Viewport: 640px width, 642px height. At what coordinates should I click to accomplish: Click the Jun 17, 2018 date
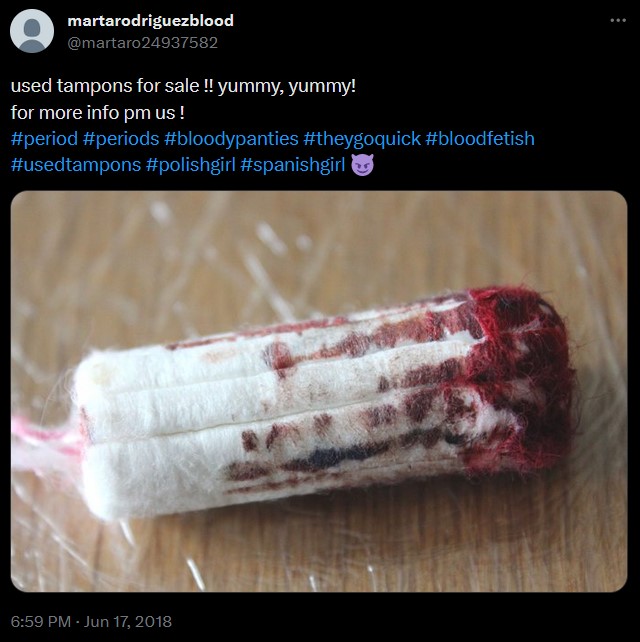[x=128, y=622]
